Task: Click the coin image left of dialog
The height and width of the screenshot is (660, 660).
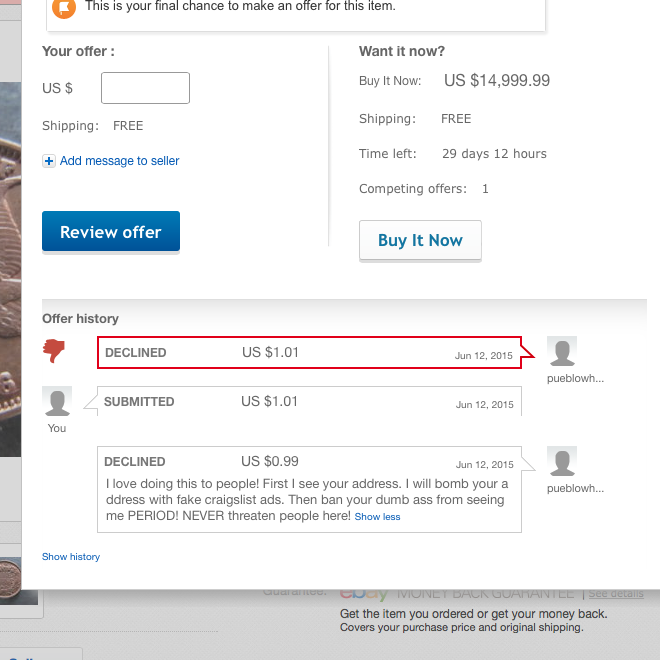Action: [x=11, y=269]
